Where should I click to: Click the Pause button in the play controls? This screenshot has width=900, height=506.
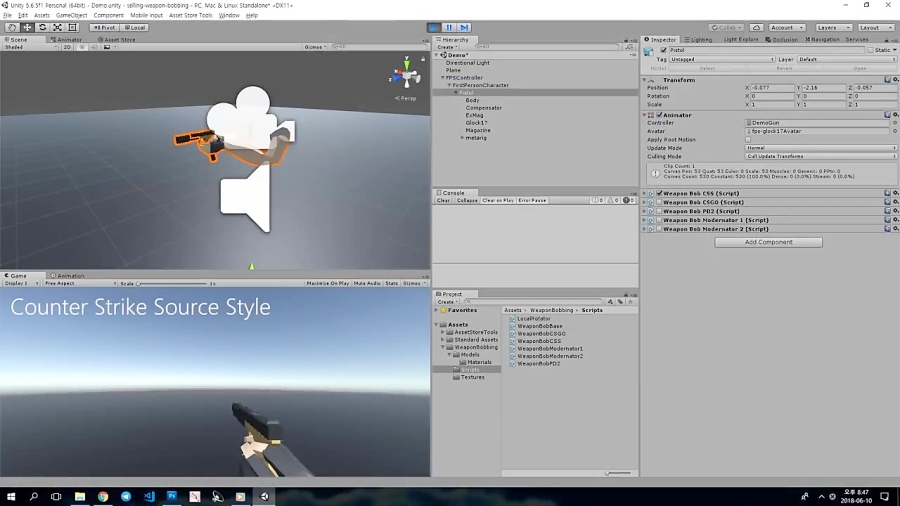pyautogui.click(x=449, y=27)
